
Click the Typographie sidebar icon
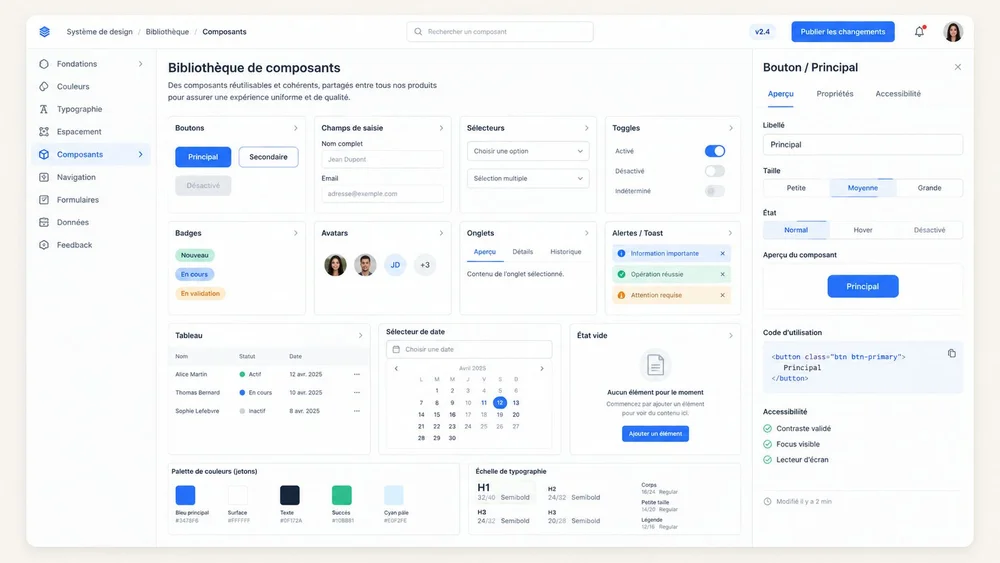click(43, 109)
